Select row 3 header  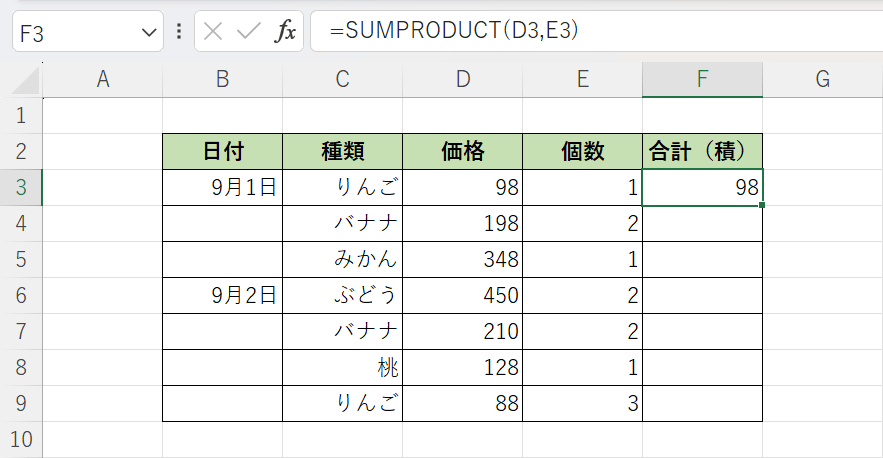[x=21, y=188]
